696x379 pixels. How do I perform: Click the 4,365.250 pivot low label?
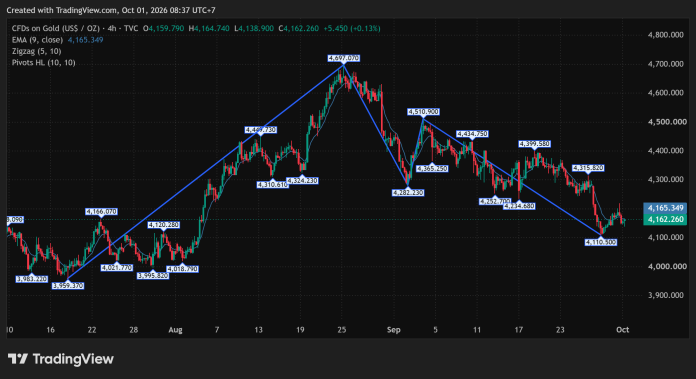coord(432,169)
